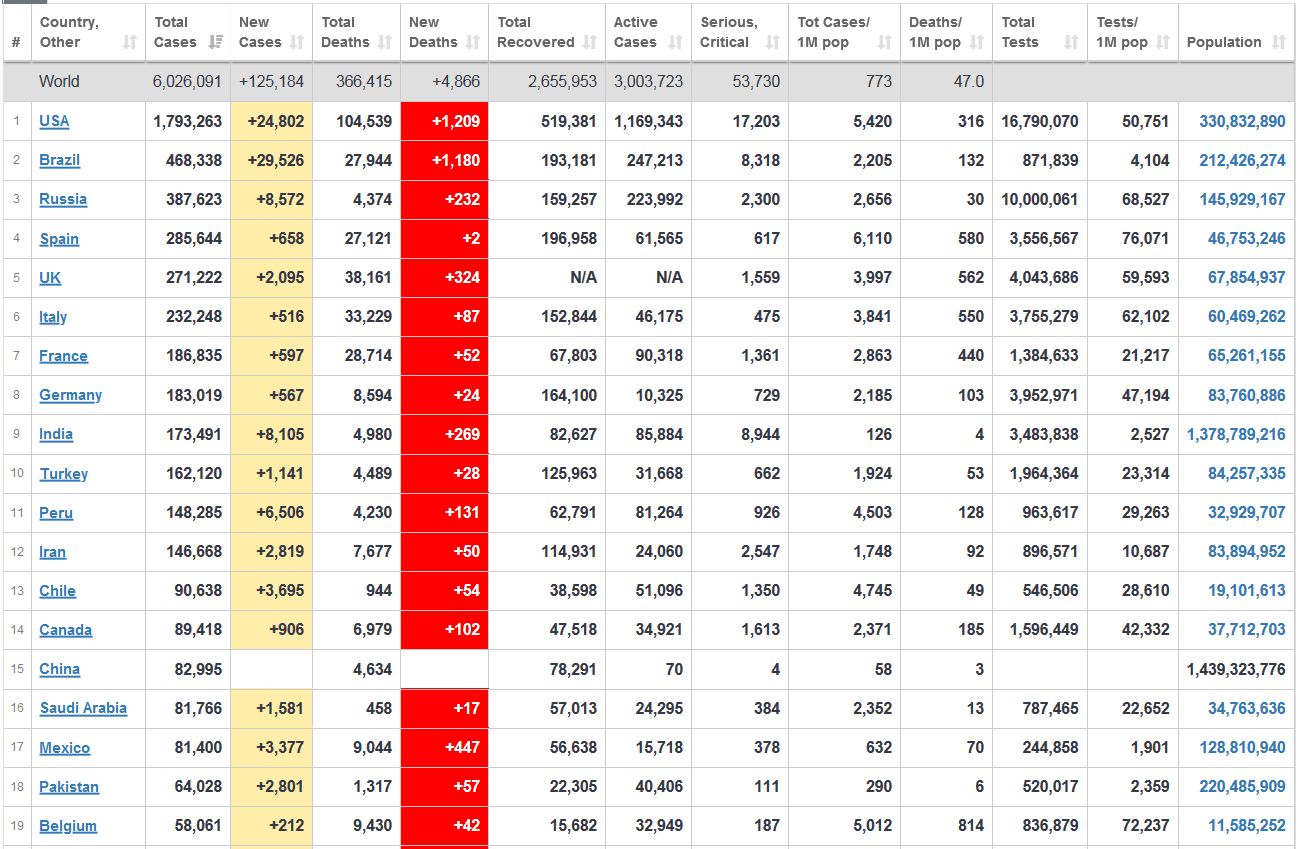Click sort arrows in Deaths/1M pop header
1298x849 pixels.
(x=977, y=42)
